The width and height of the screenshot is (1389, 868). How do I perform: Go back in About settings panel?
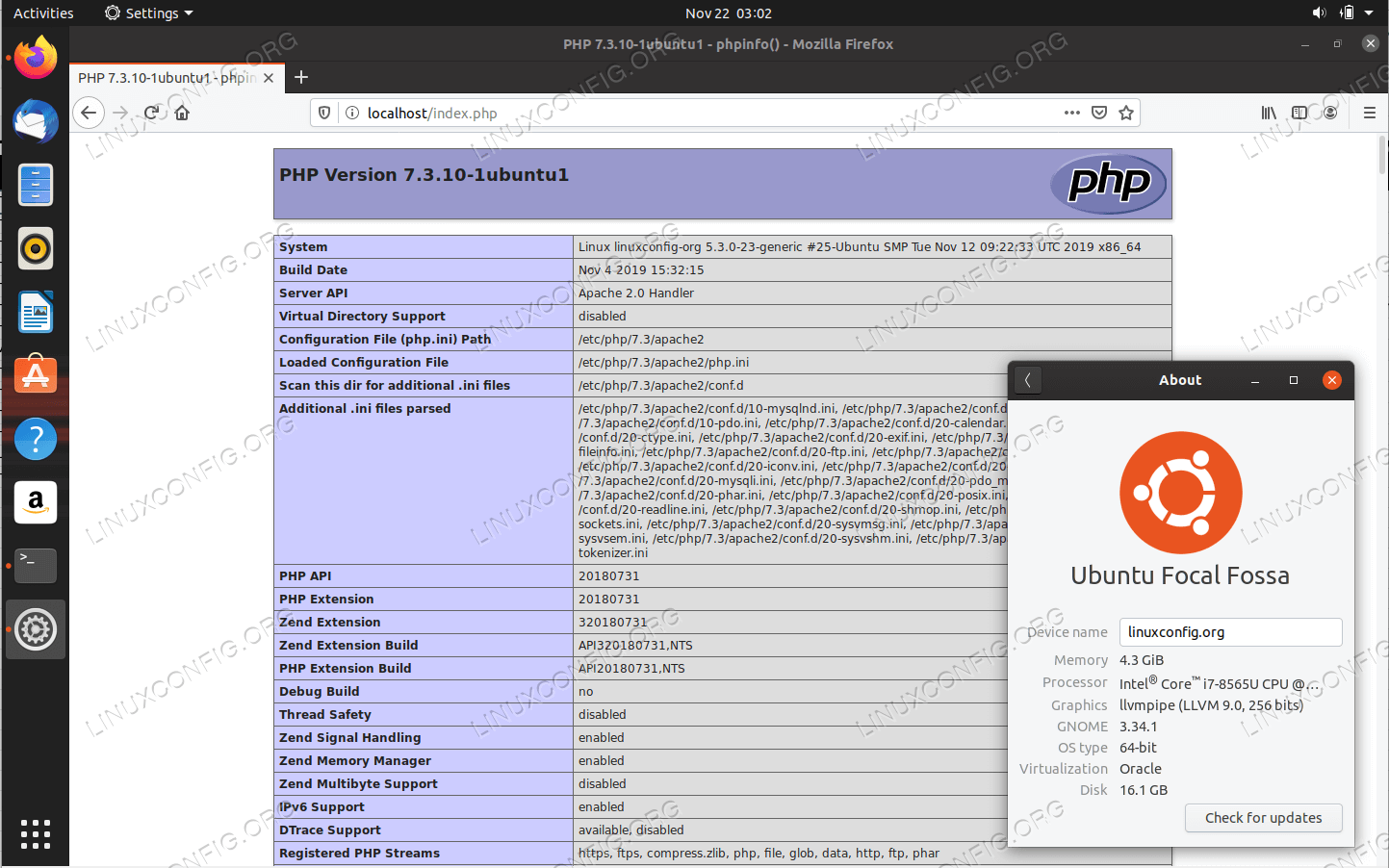tap(1028, 380)
